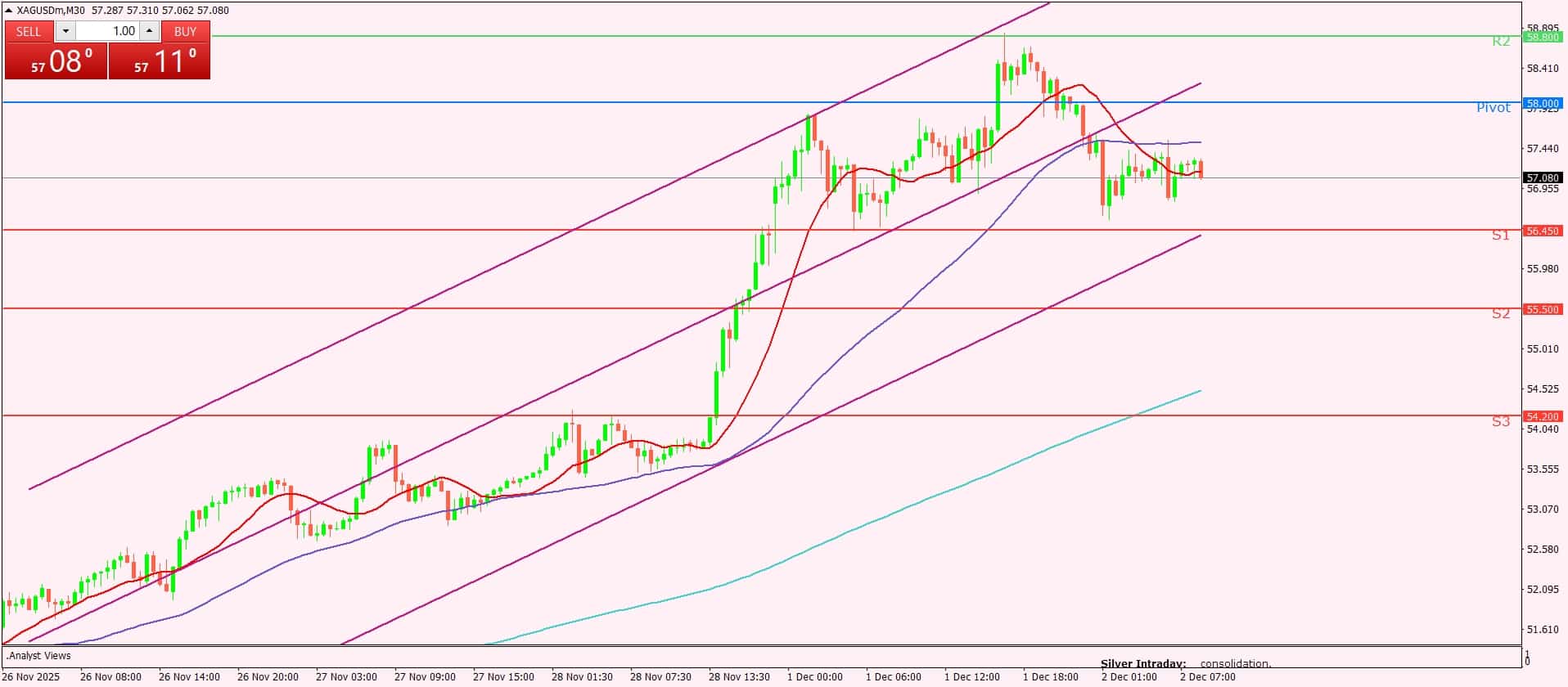
Task: Increase lot volume with the up arrow
Action: click(x=149, y=31)
